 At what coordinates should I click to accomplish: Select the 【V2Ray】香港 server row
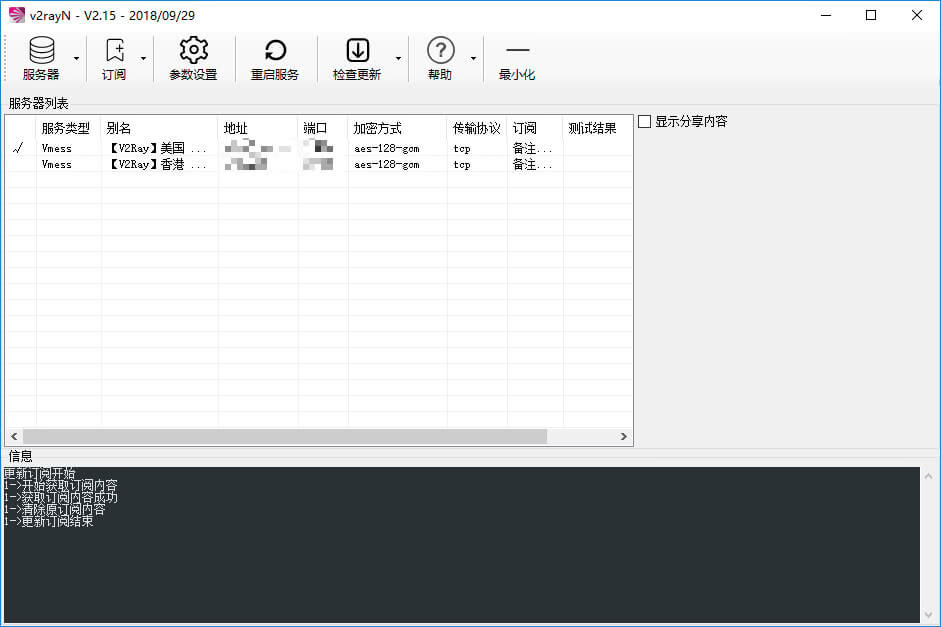coord(319,164)
